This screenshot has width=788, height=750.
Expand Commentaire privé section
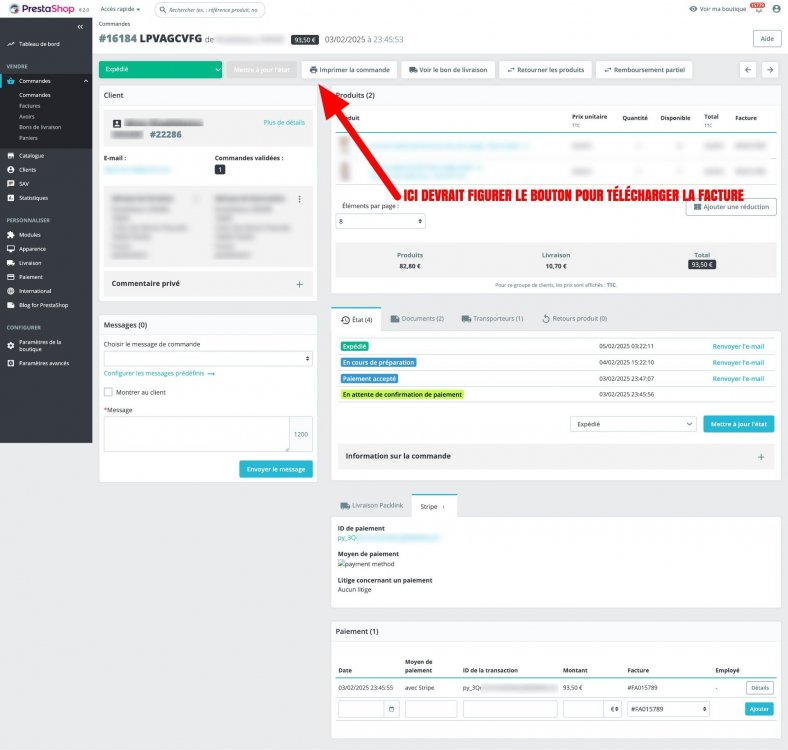[300, 285]
